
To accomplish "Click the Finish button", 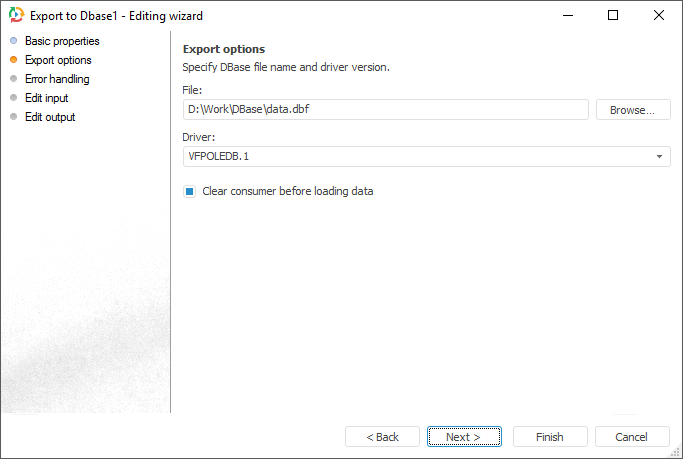I will (x=550, y=437).
